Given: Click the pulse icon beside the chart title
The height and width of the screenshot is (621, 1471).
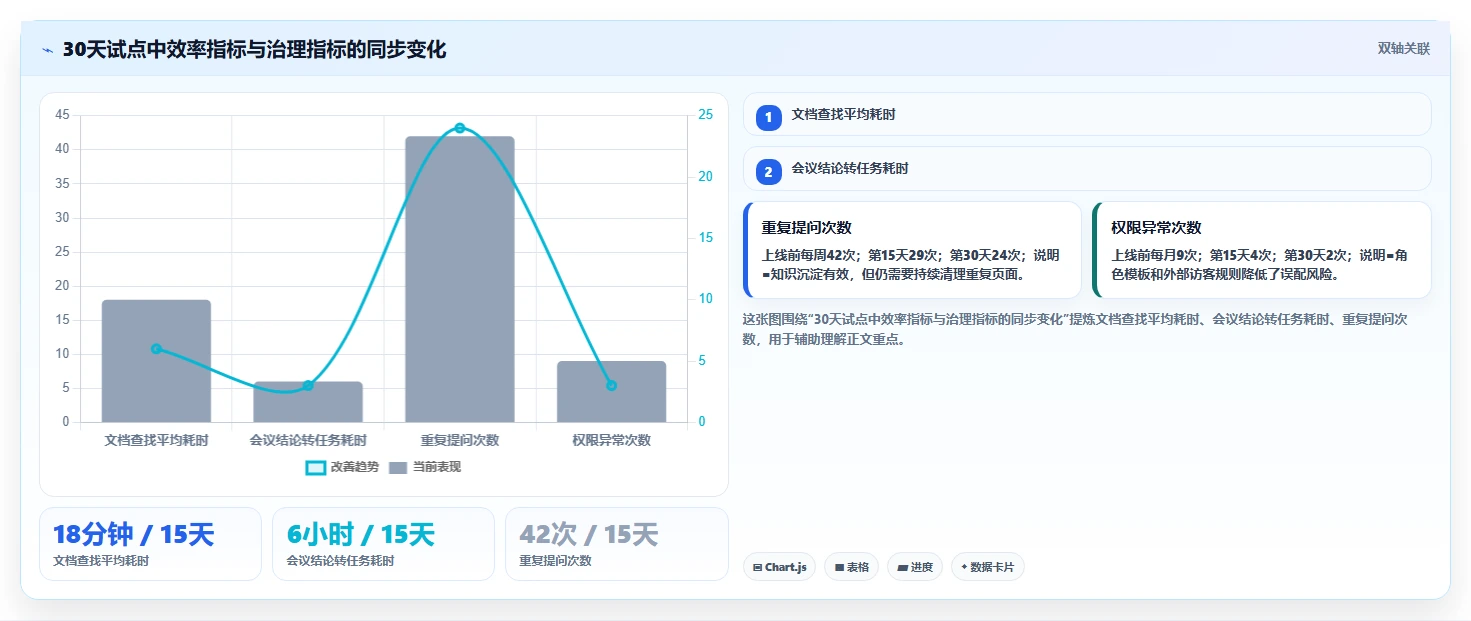Looking at the screenshot, I should [47, 50].
